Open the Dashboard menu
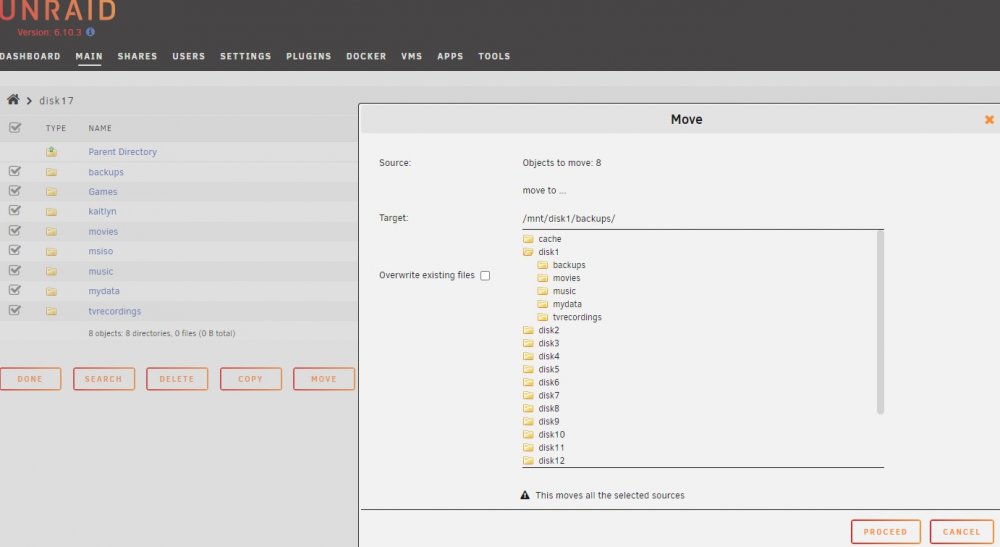 pos(30,56)
